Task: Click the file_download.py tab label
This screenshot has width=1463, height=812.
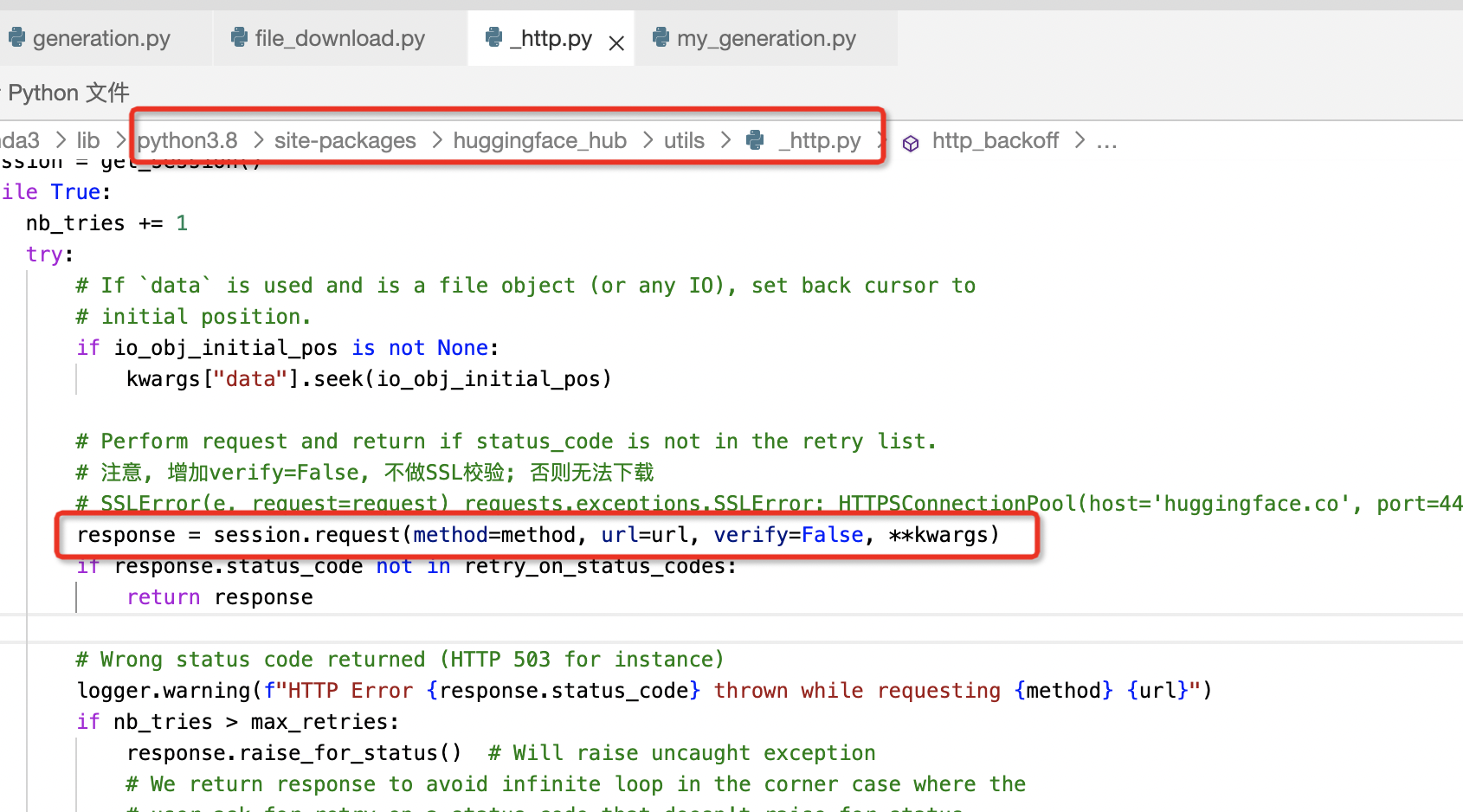Action: click(339, 38)
